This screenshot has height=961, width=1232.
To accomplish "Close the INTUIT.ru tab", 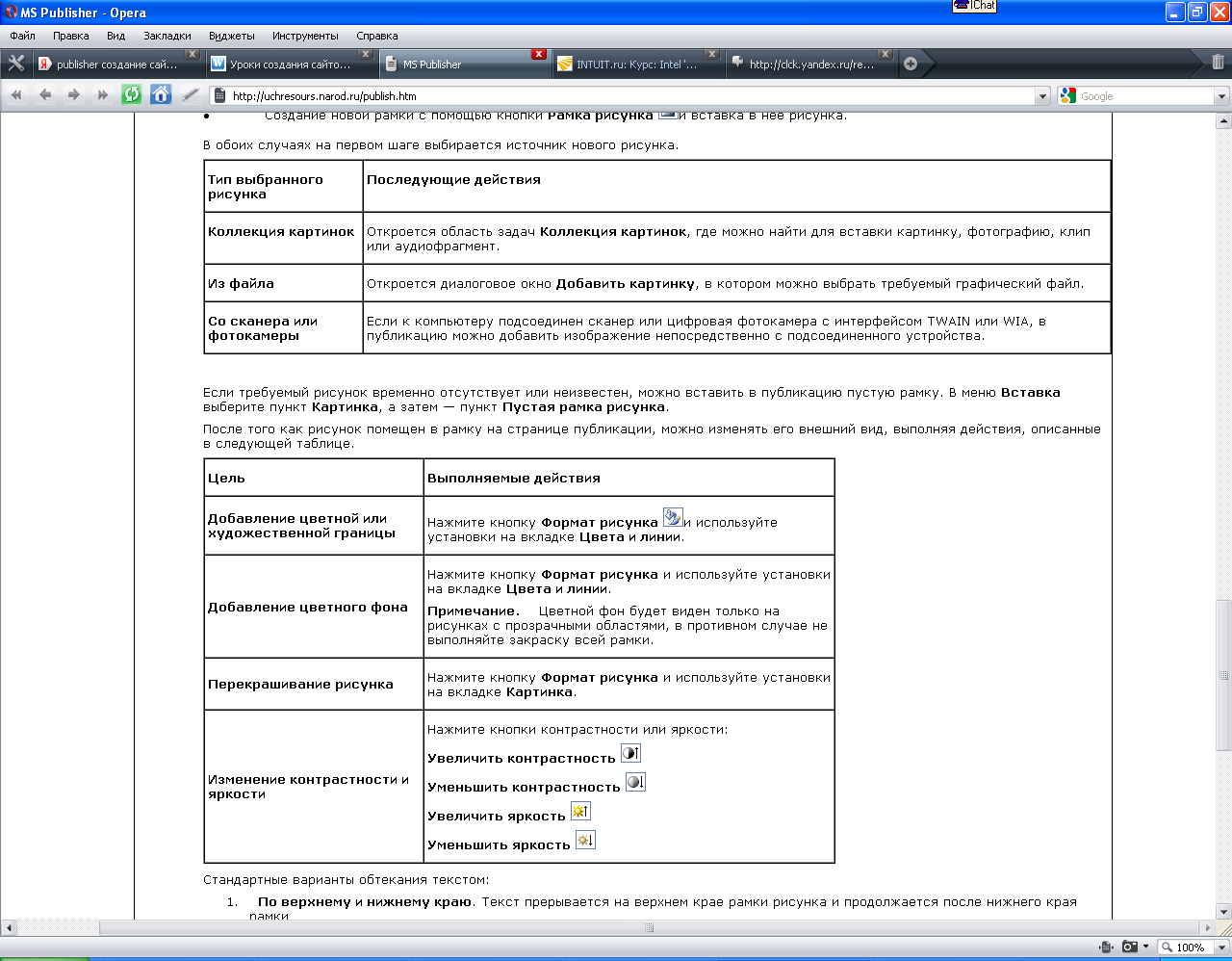I will point(712,54).
